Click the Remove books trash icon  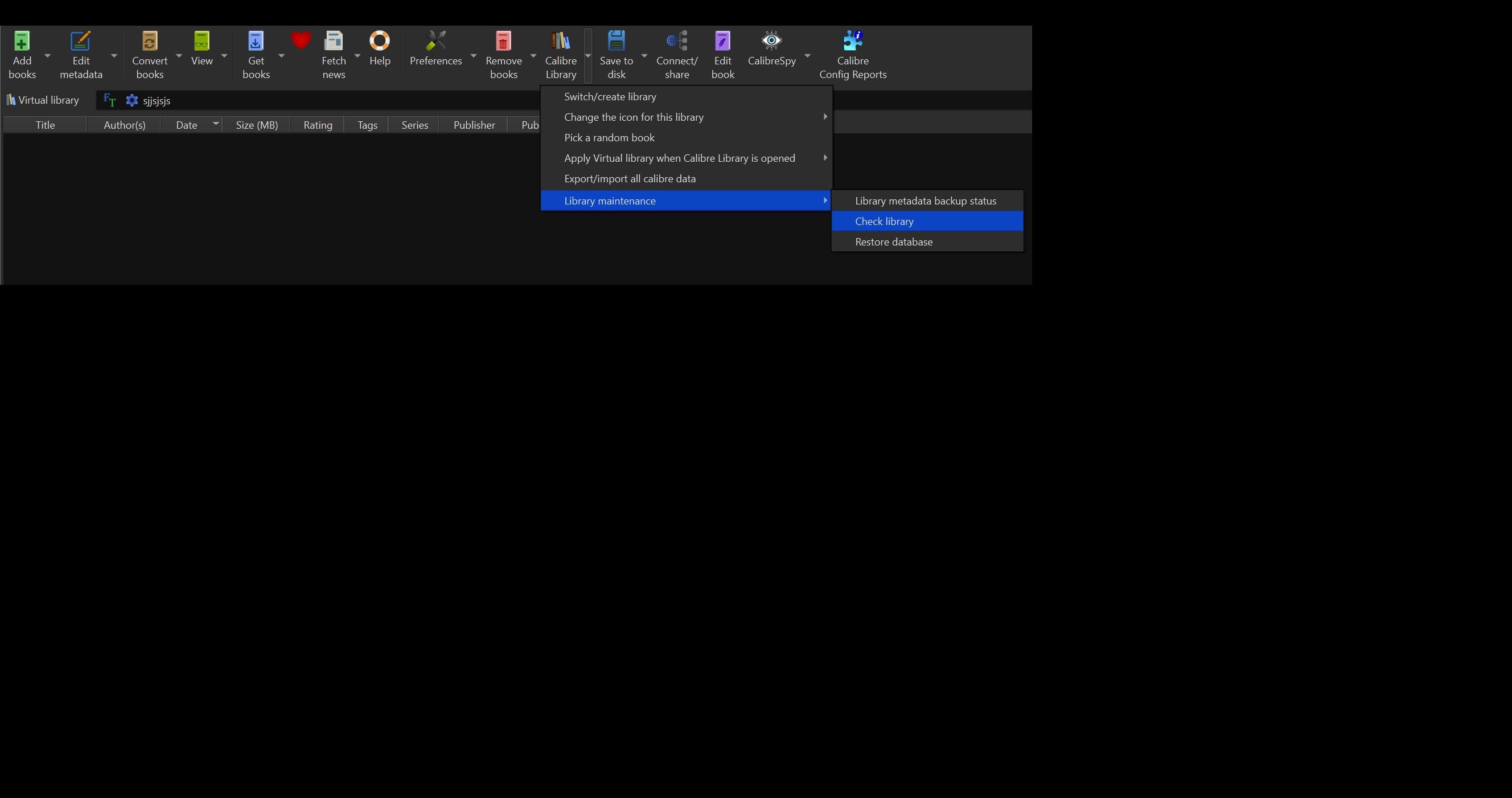click(503, 42)
